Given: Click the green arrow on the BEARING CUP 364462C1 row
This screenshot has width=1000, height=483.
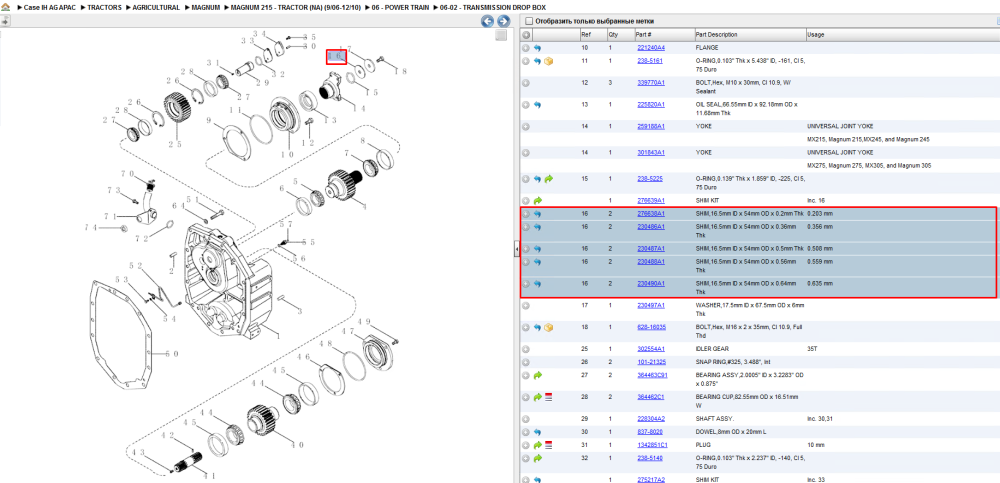Looking at the screenshot, I should pyautogui.click(x=537, y=397).
